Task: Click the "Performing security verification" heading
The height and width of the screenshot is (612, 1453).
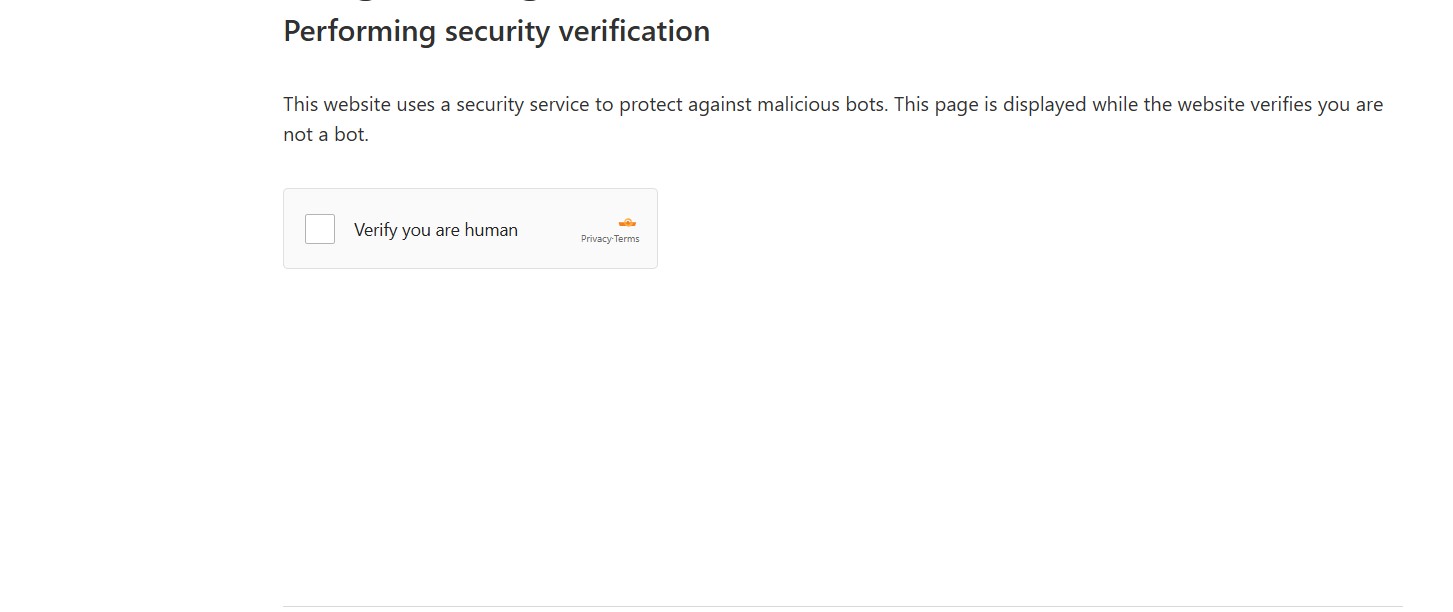Action: [497, 31]
